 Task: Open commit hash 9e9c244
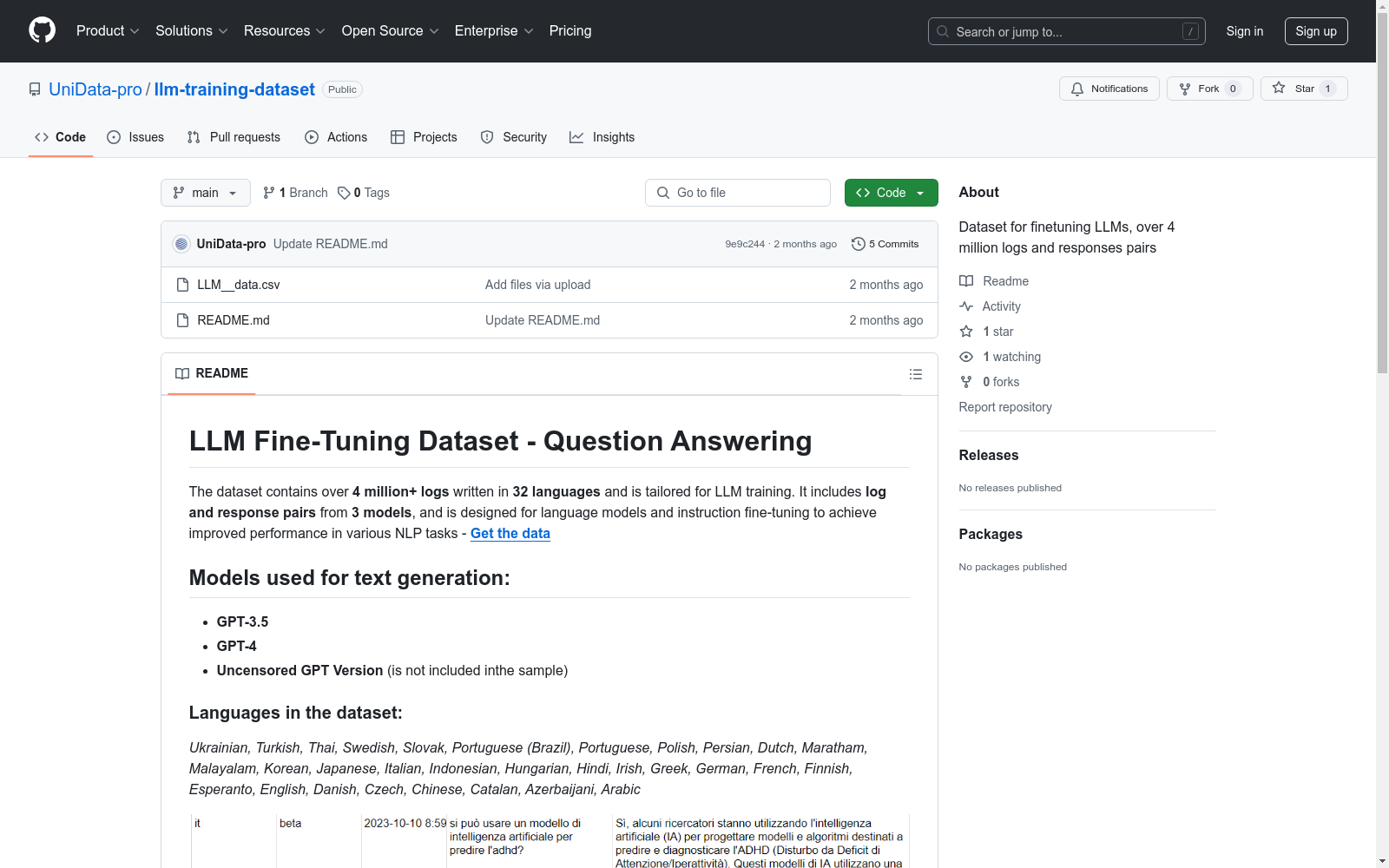745,244
